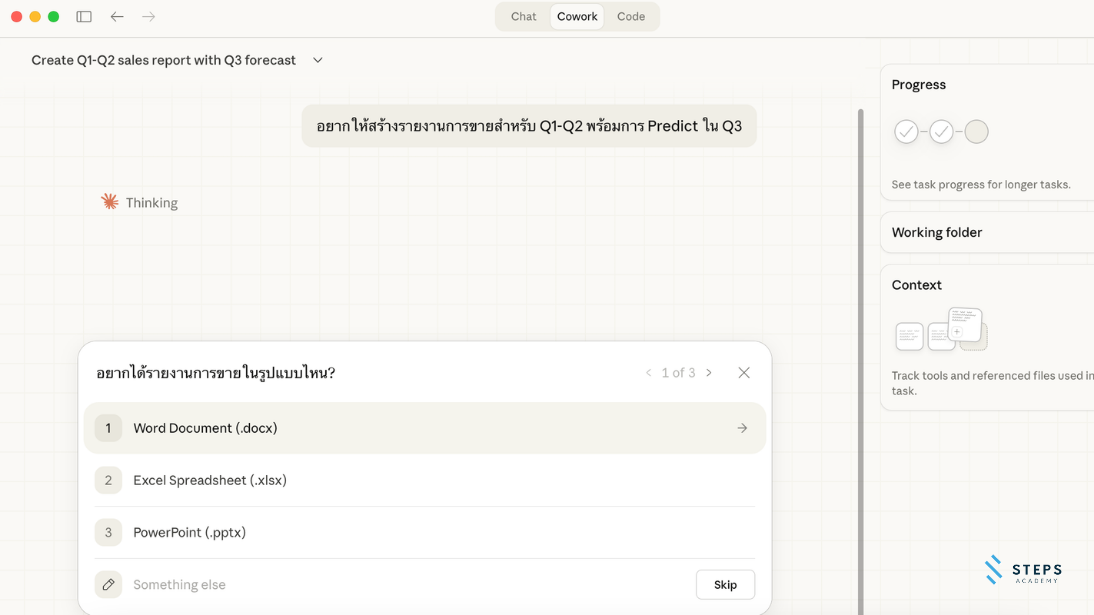Toggle the sidebar panel icon
Screen dimensions: 1094x615
click(x=84, y=16)
